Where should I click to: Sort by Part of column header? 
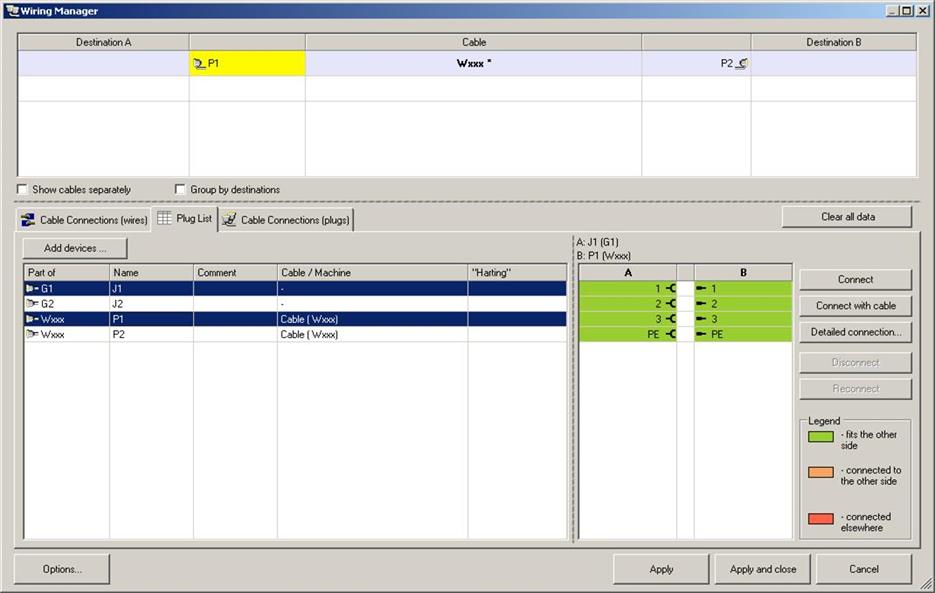coord(67,273)
